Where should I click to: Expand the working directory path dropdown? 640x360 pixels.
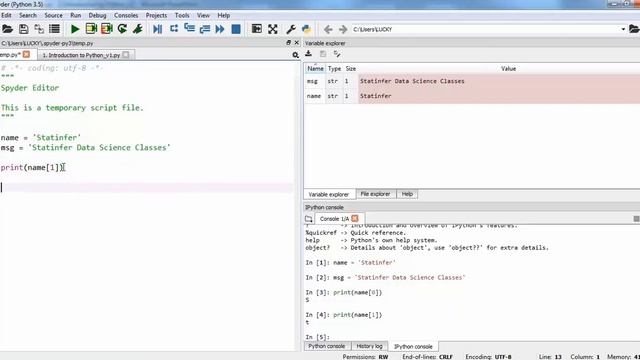point(623,29)
